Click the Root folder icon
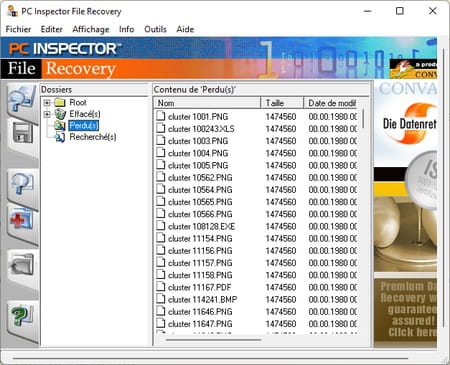The image size is (450, 365). pyautogui.click(x=60, y=102)
